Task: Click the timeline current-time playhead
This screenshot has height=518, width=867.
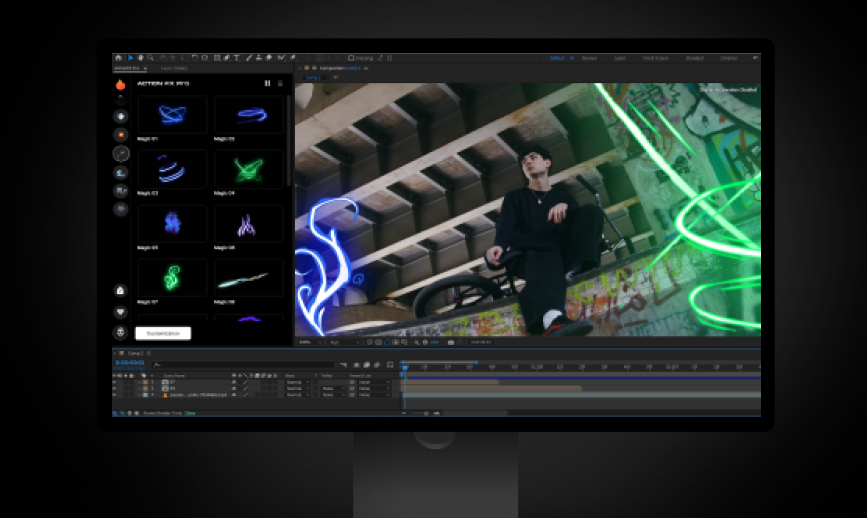Action: (x=405, y=366)
